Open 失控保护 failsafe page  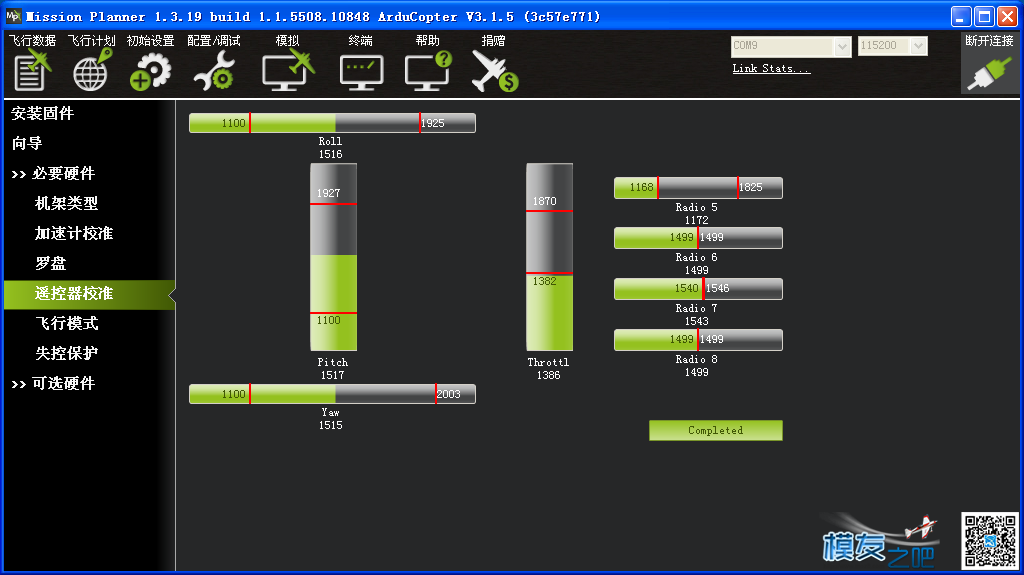coord(66,353)
